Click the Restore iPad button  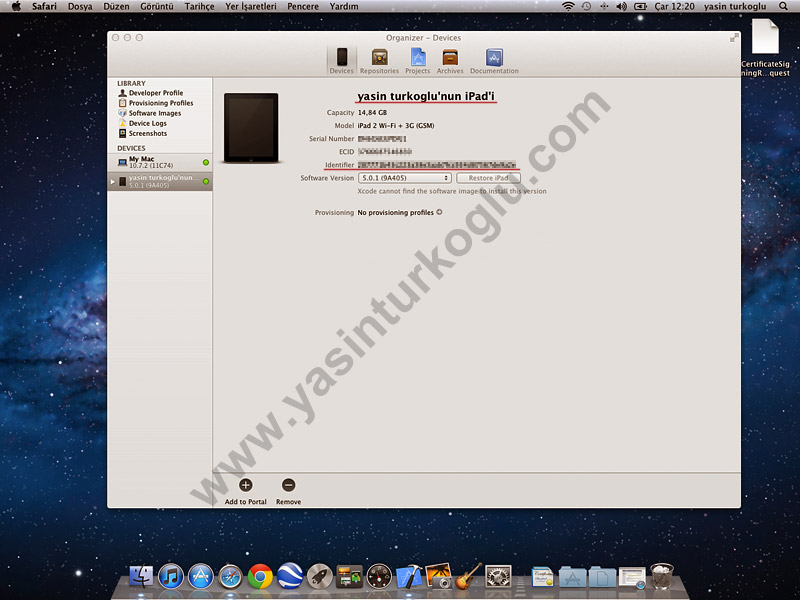point(488,178)
